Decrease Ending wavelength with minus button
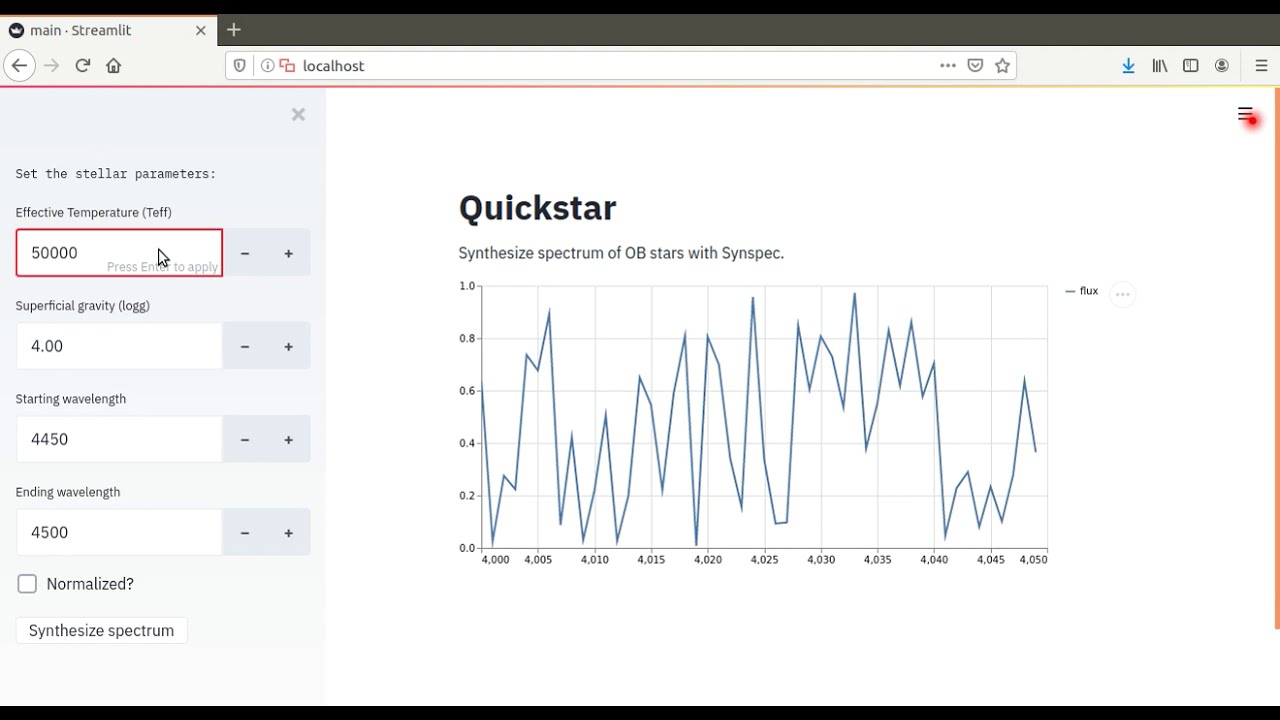Screen dimensions: 1280x720 coord(245,532)
